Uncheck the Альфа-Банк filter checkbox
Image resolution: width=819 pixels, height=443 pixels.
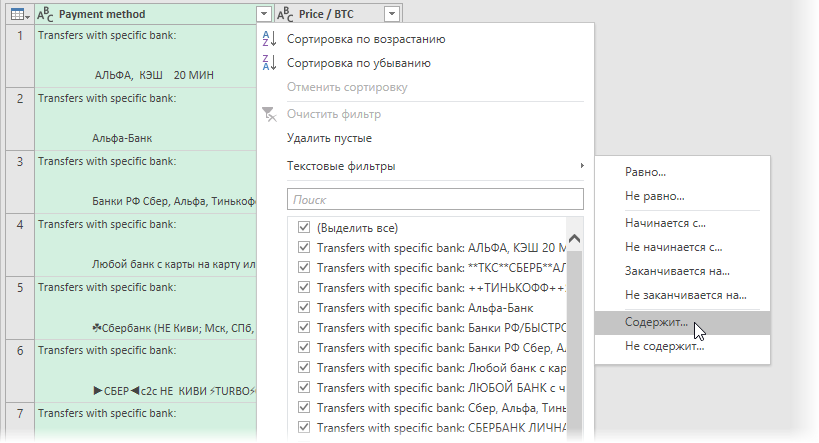303,307
